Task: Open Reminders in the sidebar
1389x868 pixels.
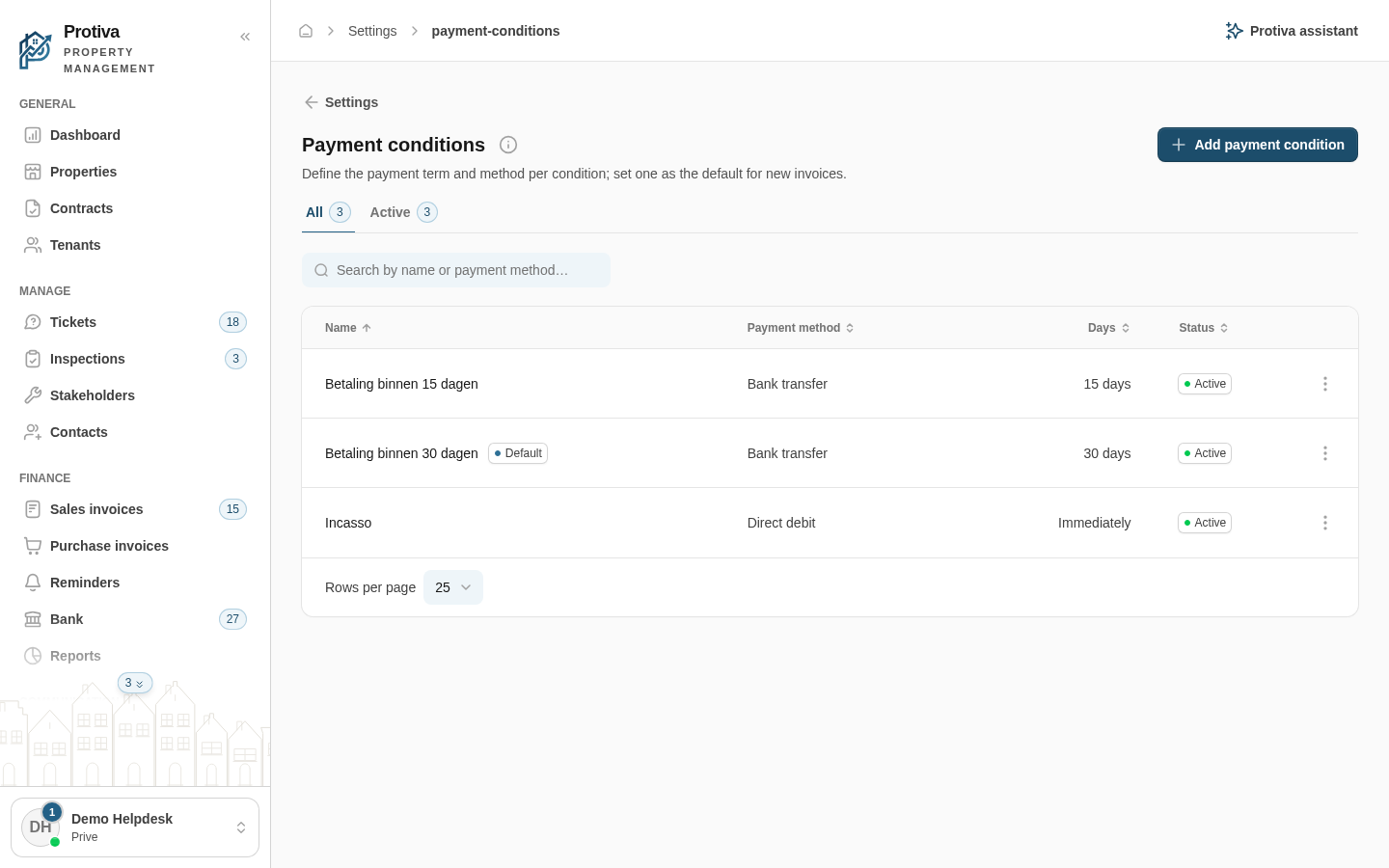Action: click(x=135, y=583)
